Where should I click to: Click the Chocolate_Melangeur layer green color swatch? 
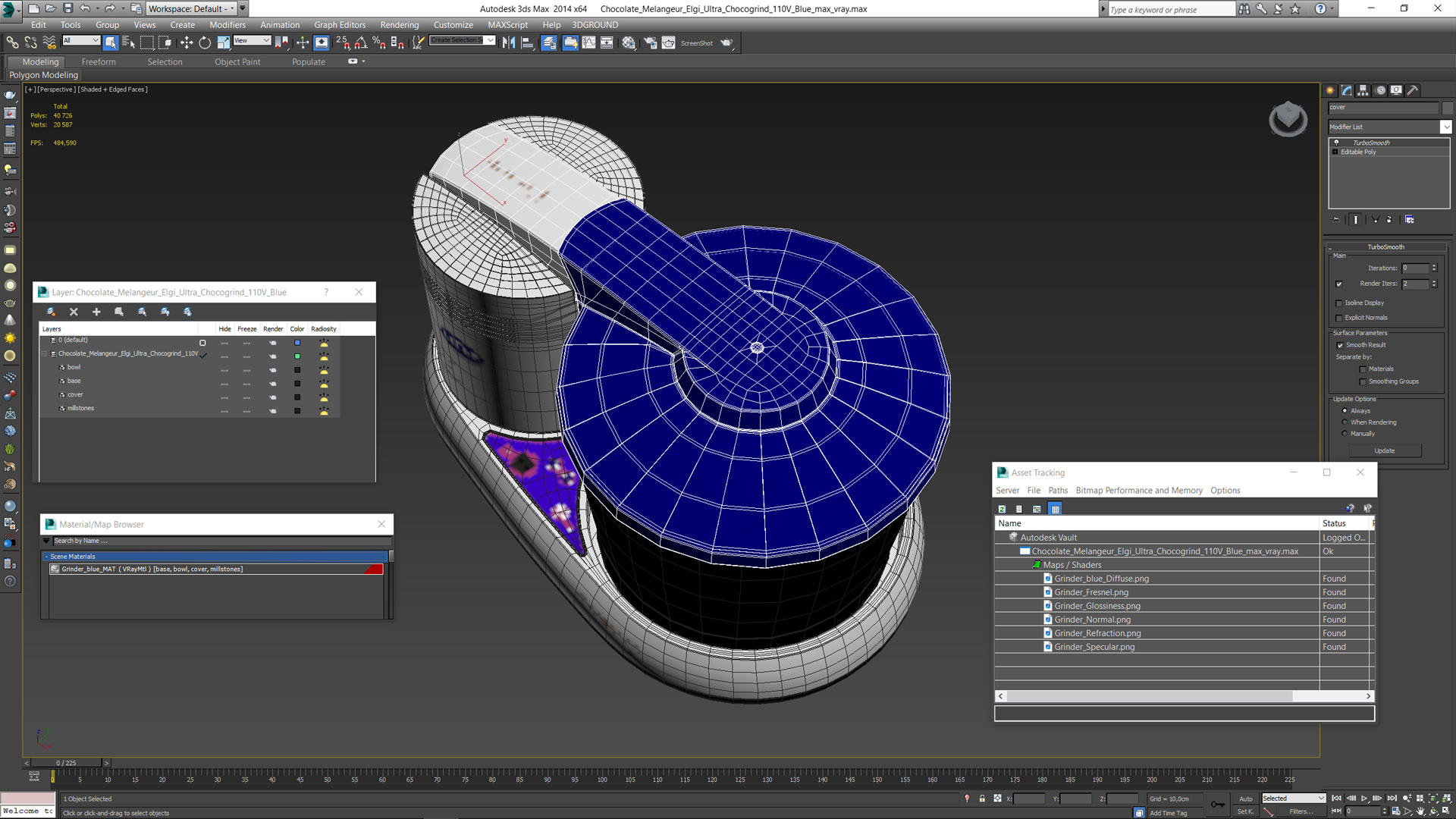click(297, 356)
